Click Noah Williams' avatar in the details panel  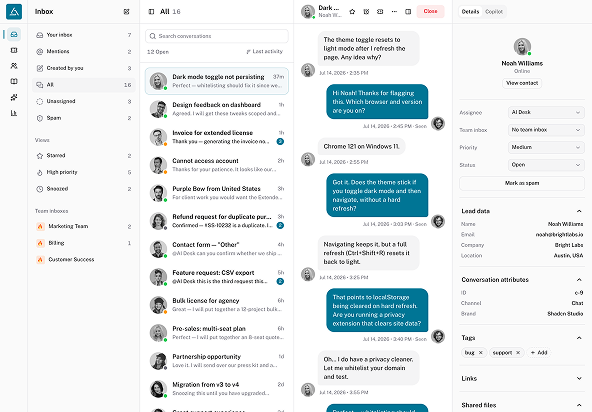click(x=522, y=47)
